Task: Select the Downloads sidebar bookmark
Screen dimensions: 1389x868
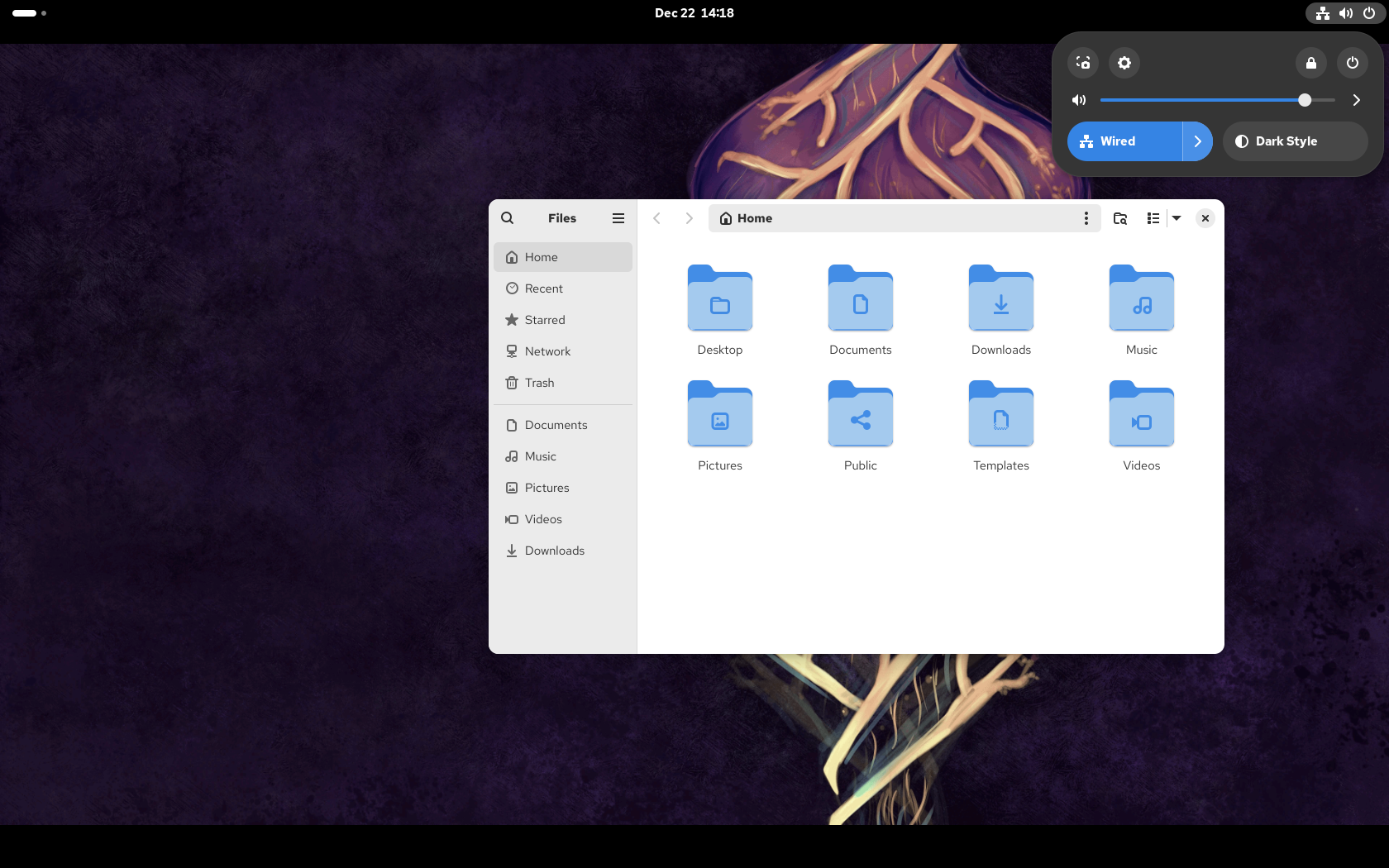Action: tap(563, 551)
